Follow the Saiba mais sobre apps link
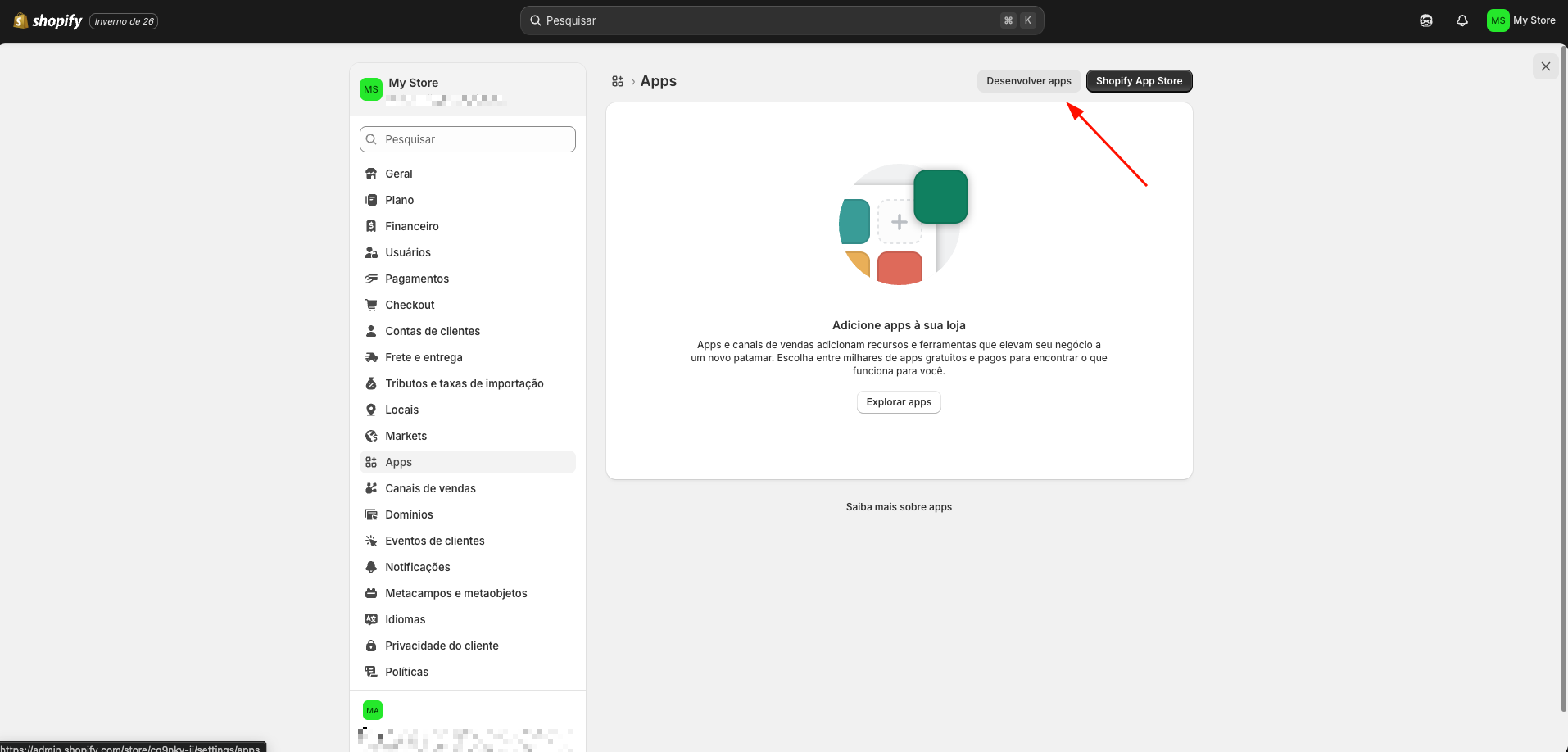The height and width of the screenshot is (752, 1568). (x=899, y=507)
